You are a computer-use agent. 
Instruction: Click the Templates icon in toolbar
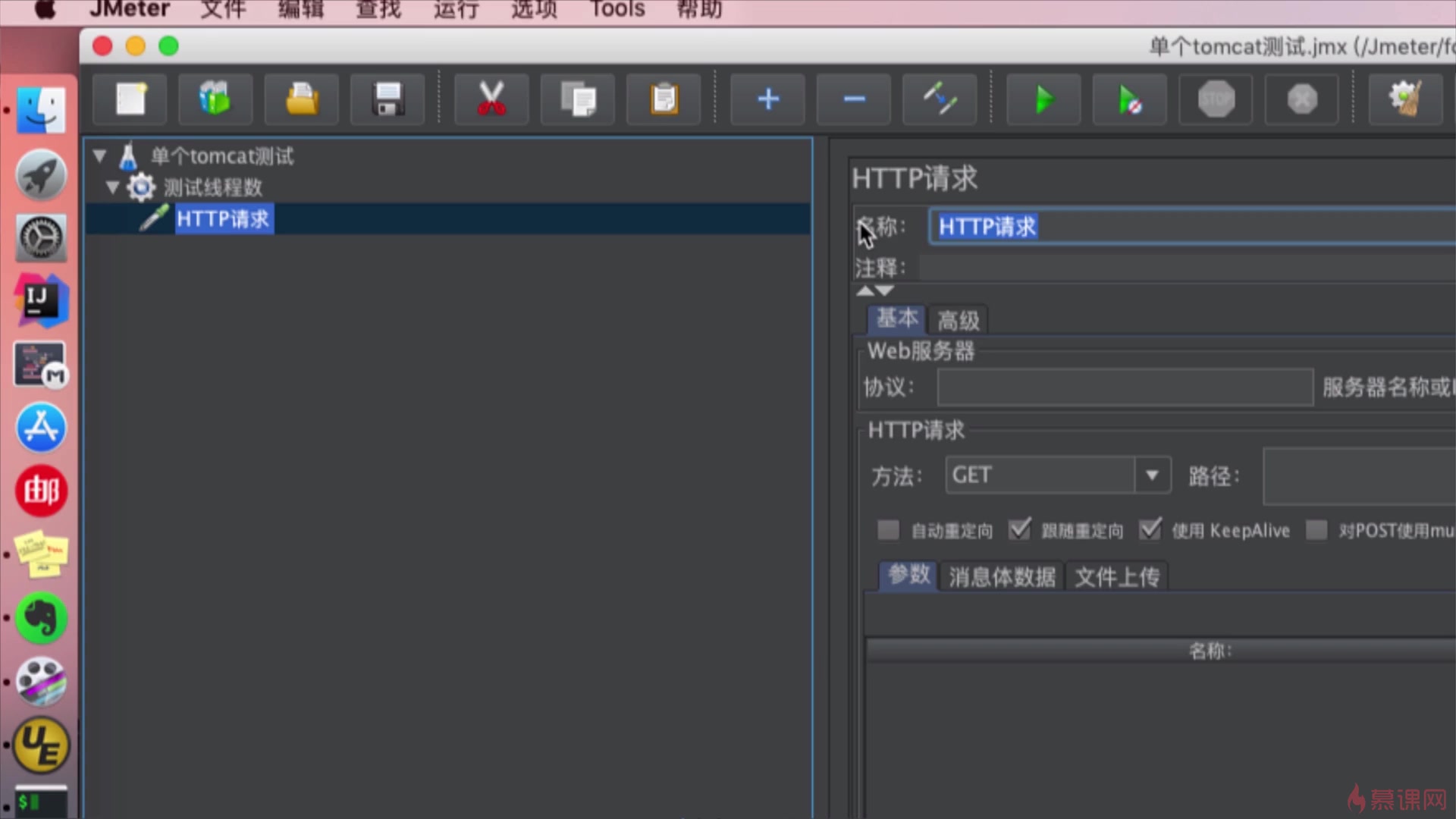coord(215,99)
